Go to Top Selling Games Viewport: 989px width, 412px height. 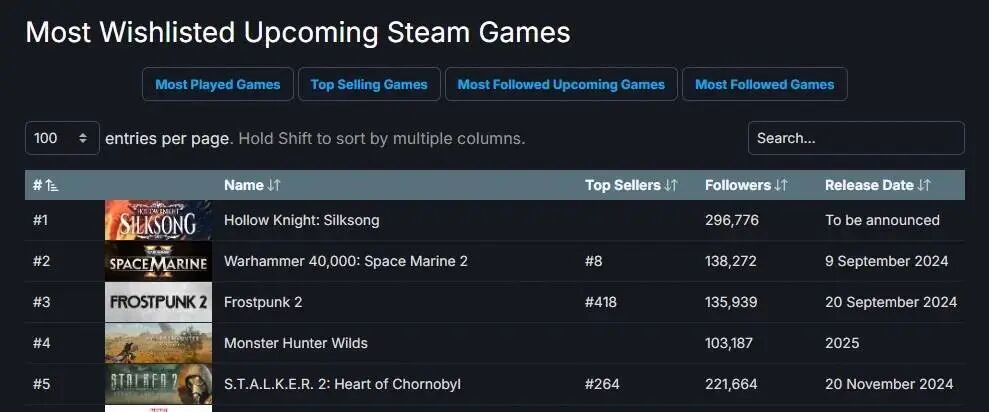point(369,84)
